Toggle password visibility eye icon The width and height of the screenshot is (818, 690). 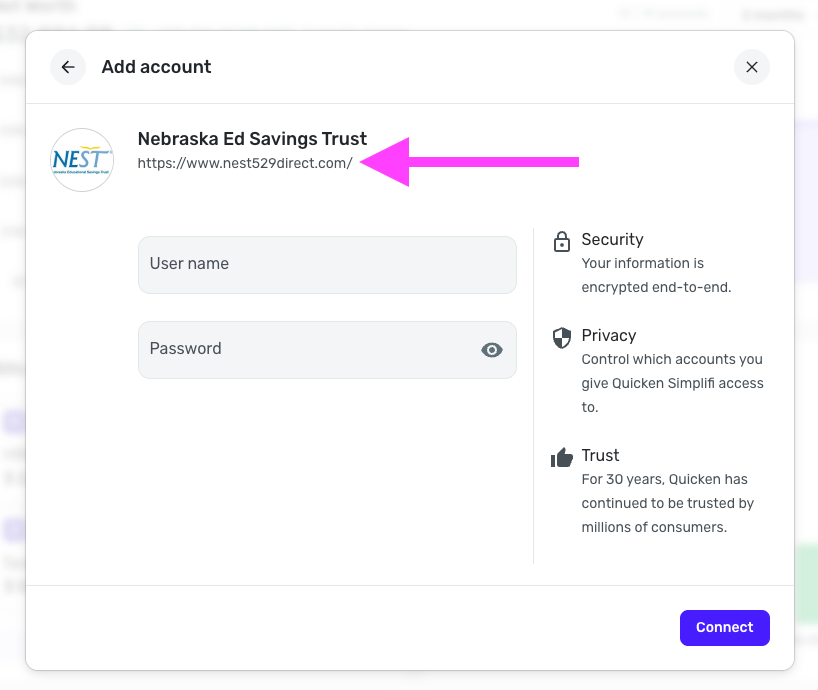(x=491, y=349)
